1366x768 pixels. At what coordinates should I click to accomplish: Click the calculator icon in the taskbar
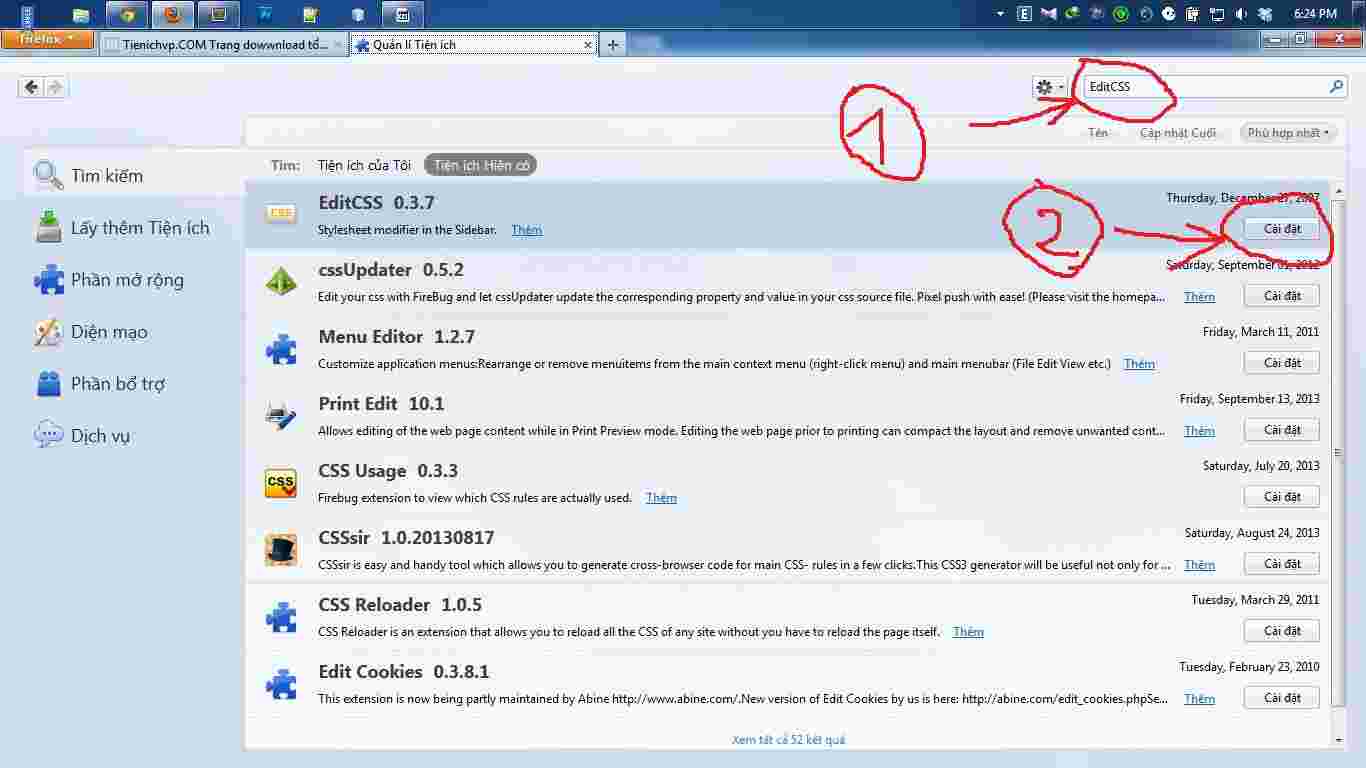coord(402,14)
